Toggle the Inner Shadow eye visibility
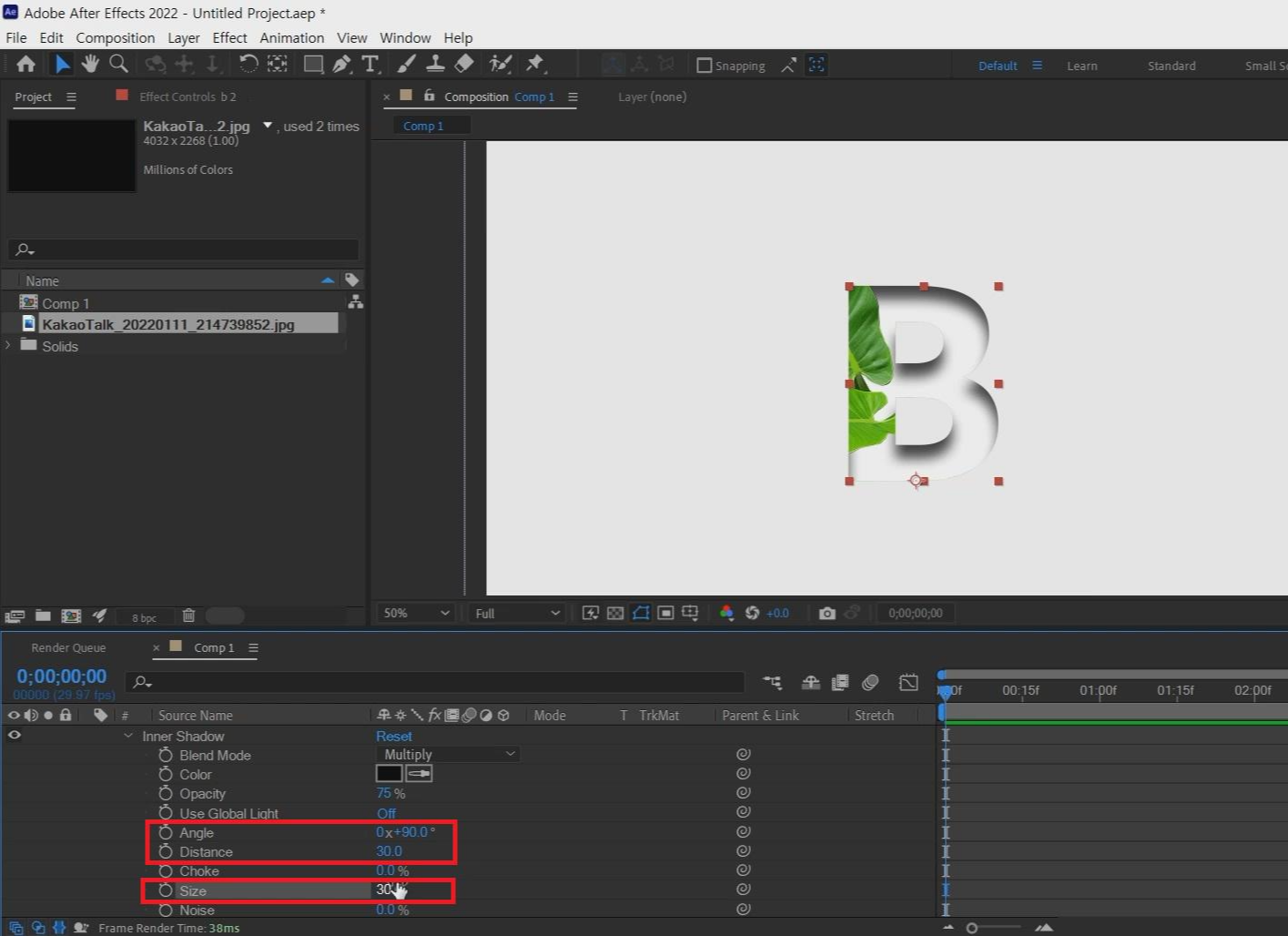Screen dimensions: 1288x936 point(15,735)
